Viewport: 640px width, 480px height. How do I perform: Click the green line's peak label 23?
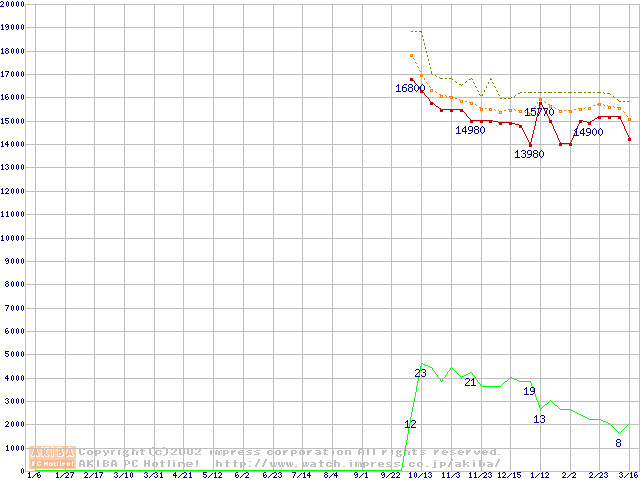[420, 373]
